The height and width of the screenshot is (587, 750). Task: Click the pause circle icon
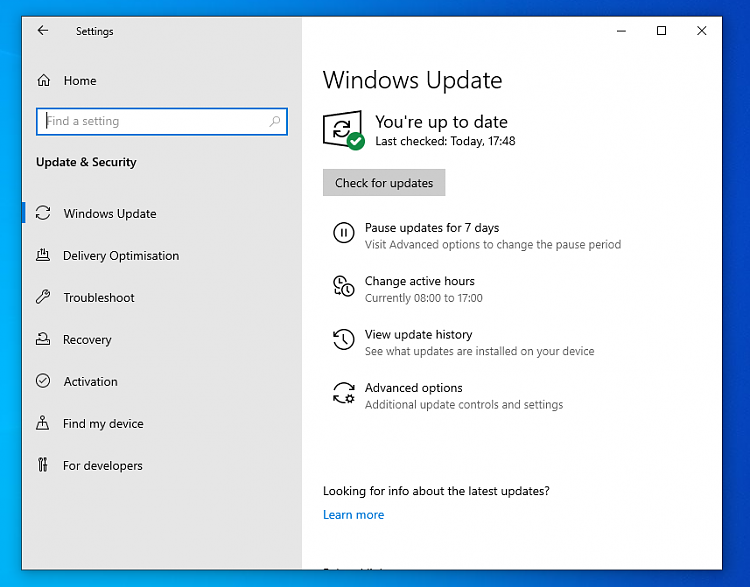(x=343, y=233)
